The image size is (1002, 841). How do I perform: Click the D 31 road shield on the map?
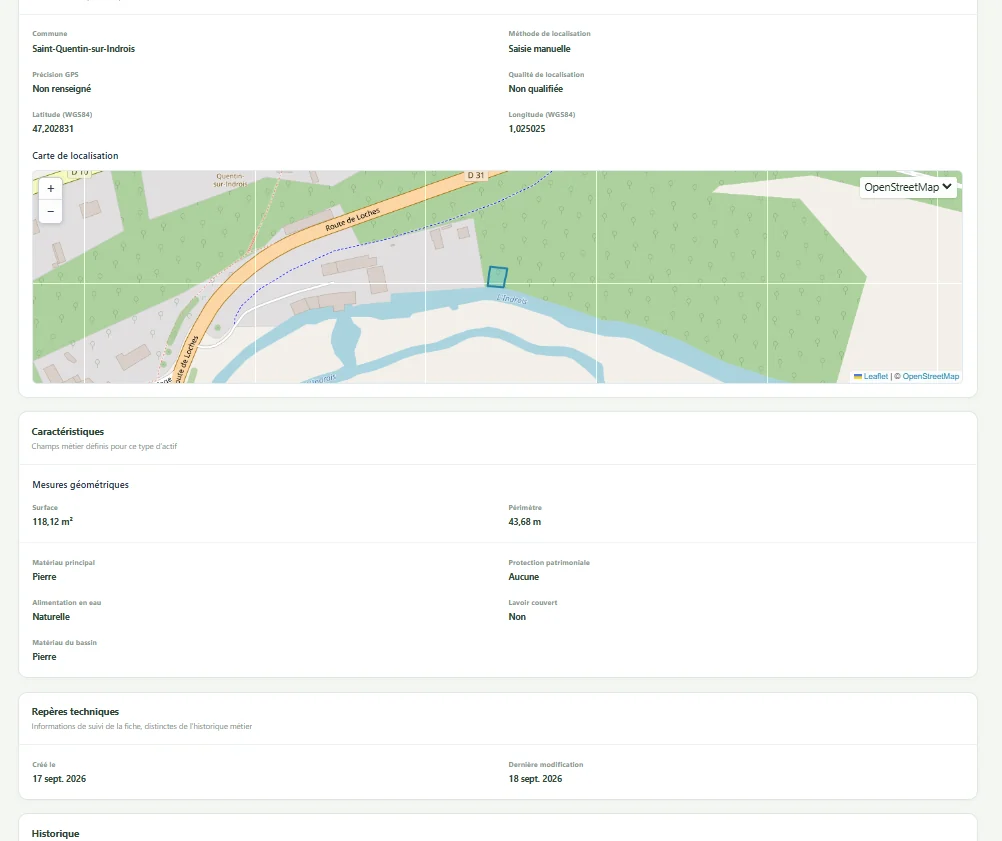tap(475, 175)
